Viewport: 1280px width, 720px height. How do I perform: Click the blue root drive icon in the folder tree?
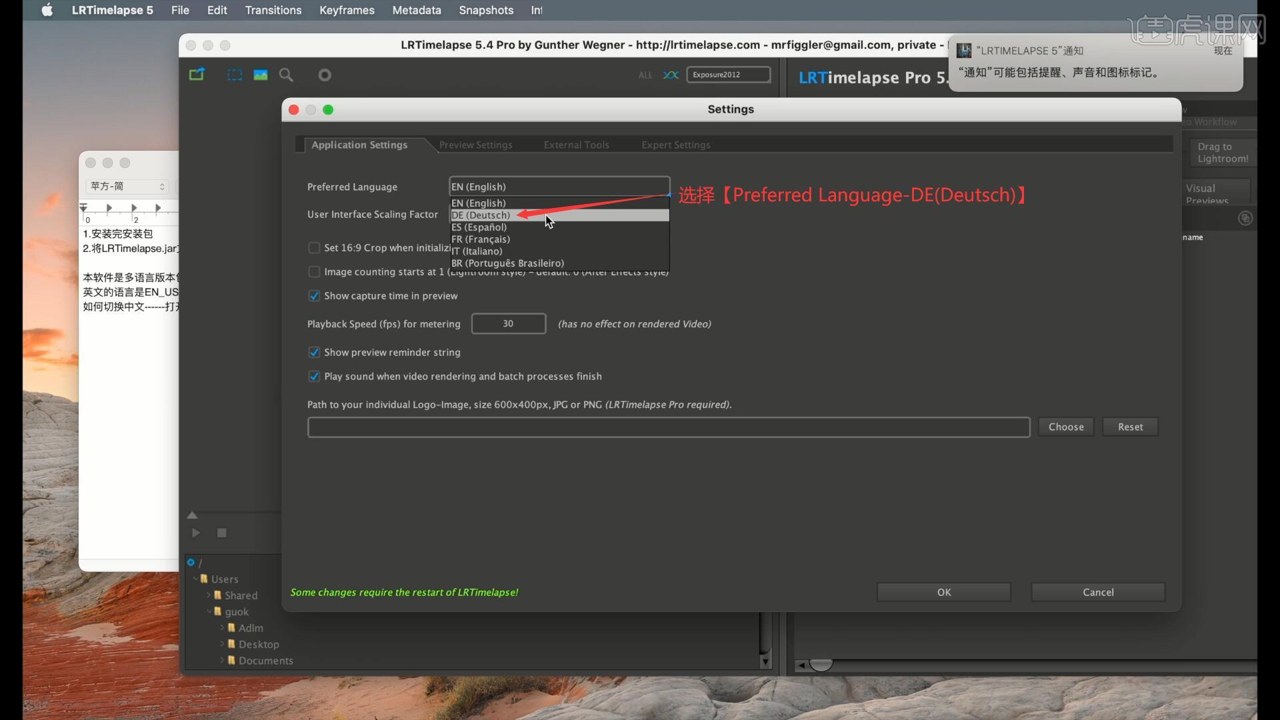tap(191, 563)
